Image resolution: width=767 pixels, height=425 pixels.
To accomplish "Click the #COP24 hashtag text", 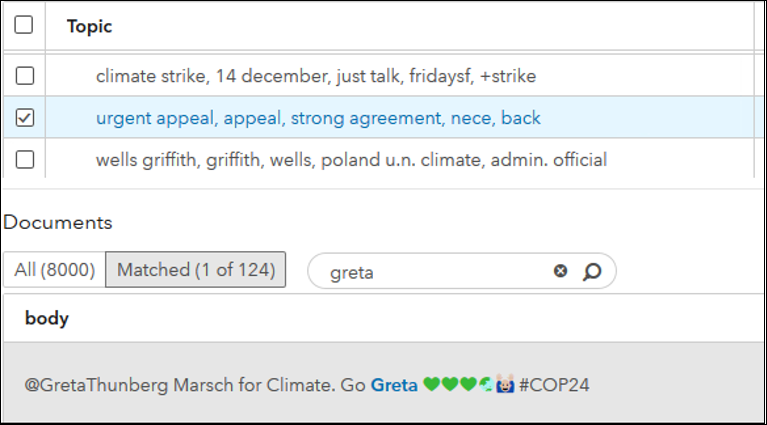I will 554,384.
